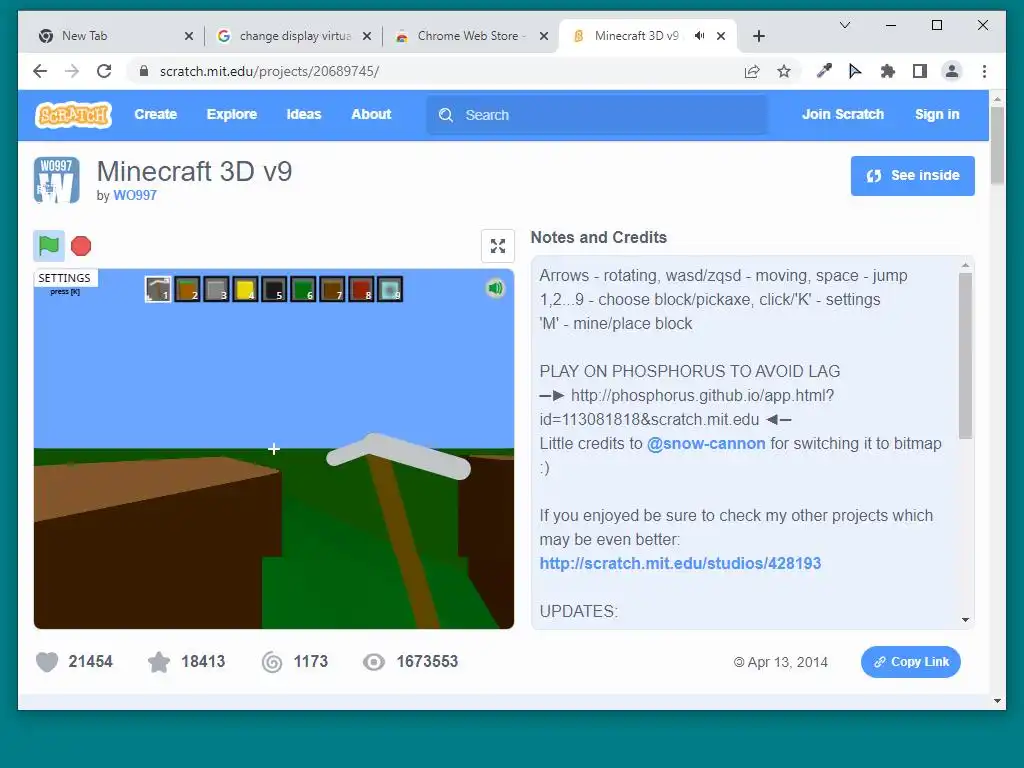The image size is (1024, 768).
Task: Click the views eye icon
Action: pyautogui.click(x=374, y=662)
